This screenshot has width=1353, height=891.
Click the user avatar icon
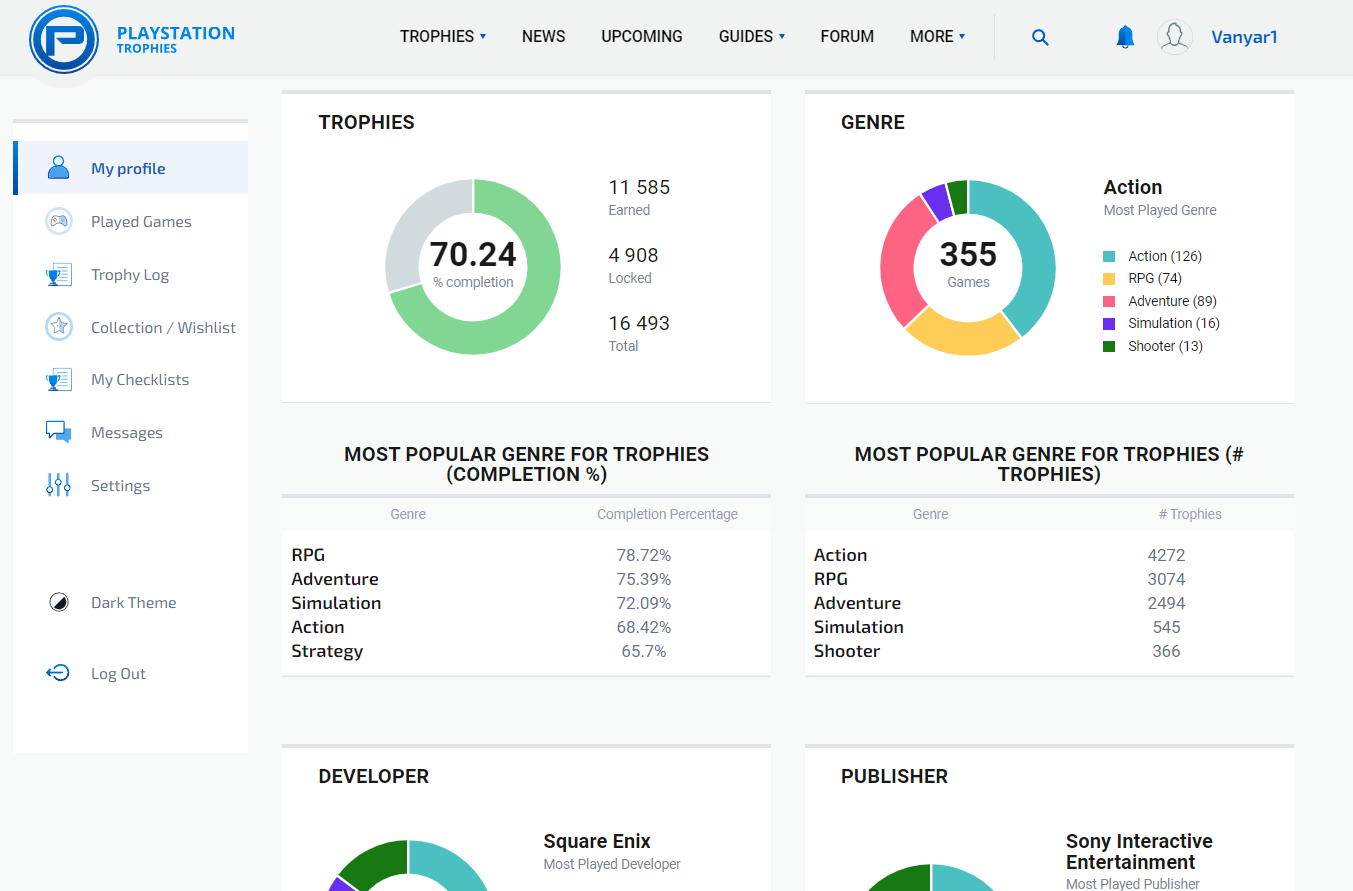point(1174,37)
